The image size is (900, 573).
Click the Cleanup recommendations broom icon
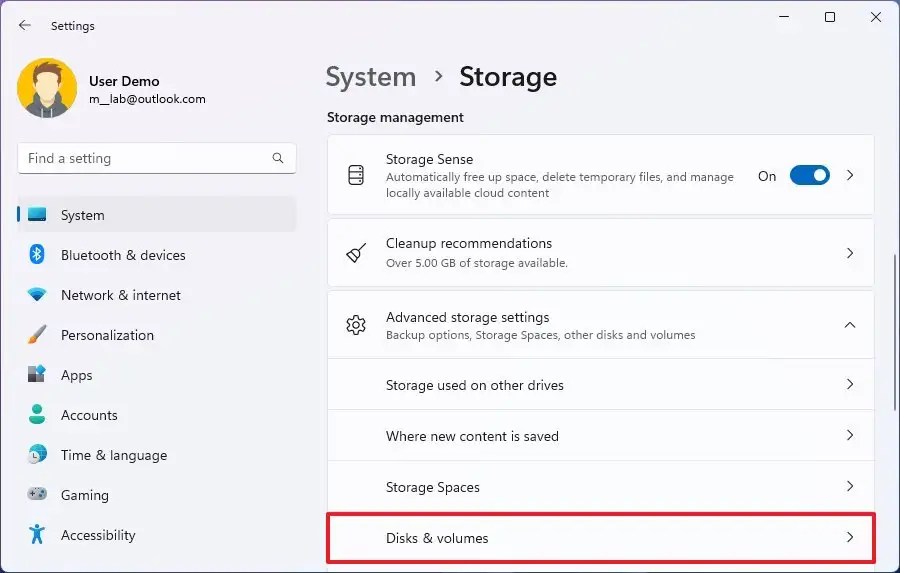pyautogui.click(x=356, y=253)
